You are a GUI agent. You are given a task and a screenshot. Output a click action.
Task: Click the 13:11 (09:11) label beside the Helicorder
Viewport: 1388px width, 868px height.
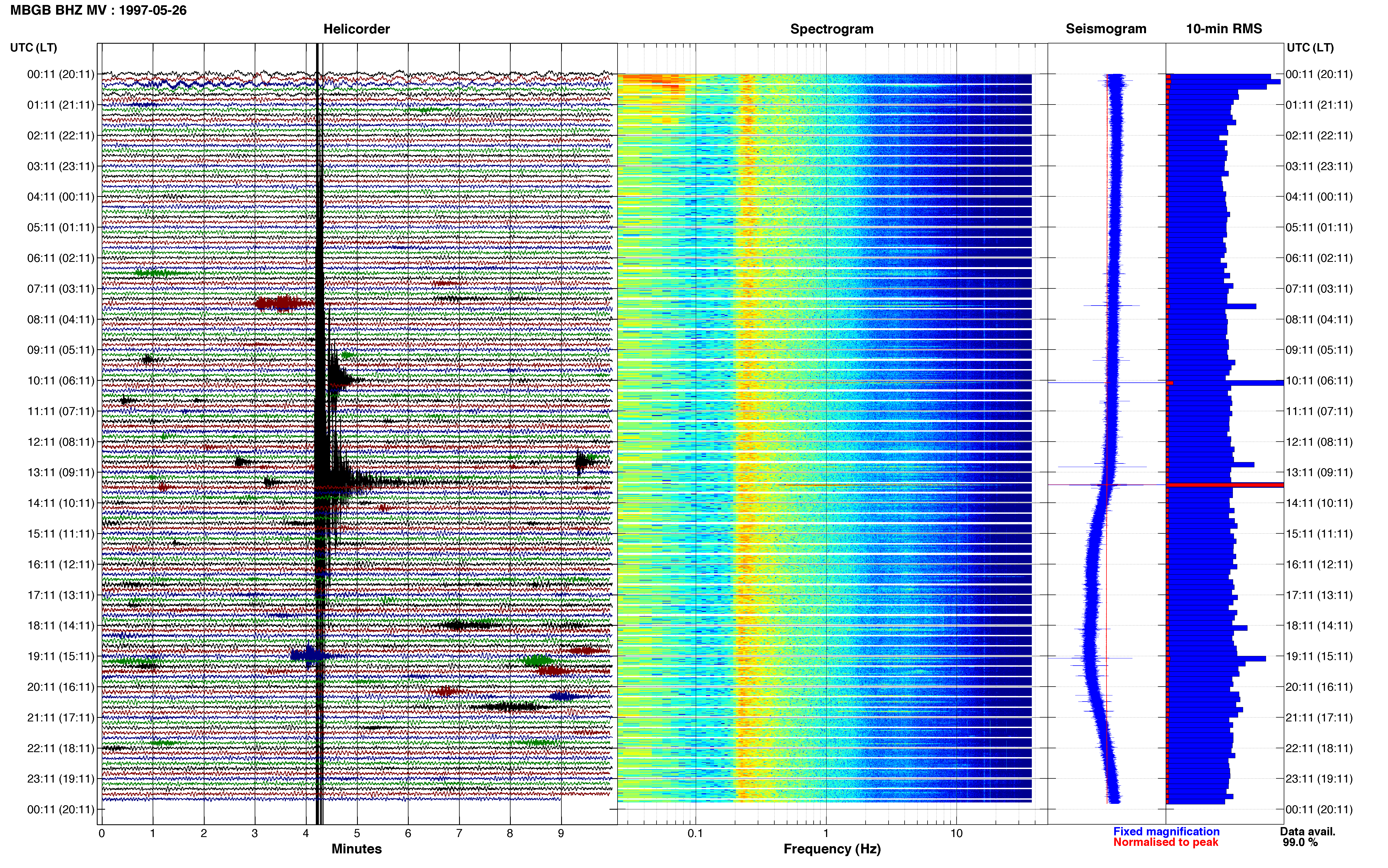coord(61,473)
